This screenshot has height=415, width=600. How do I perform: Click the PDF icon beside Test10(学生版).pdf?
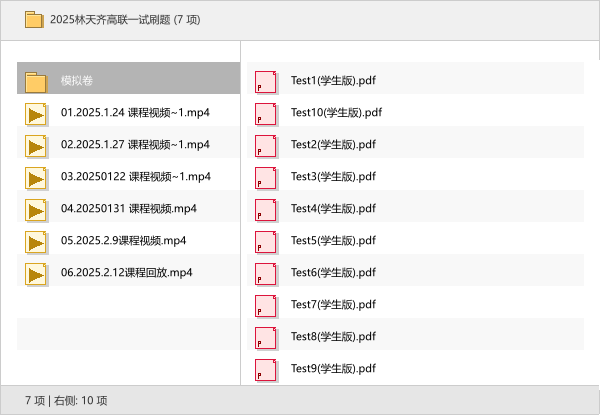pos(265,113)
